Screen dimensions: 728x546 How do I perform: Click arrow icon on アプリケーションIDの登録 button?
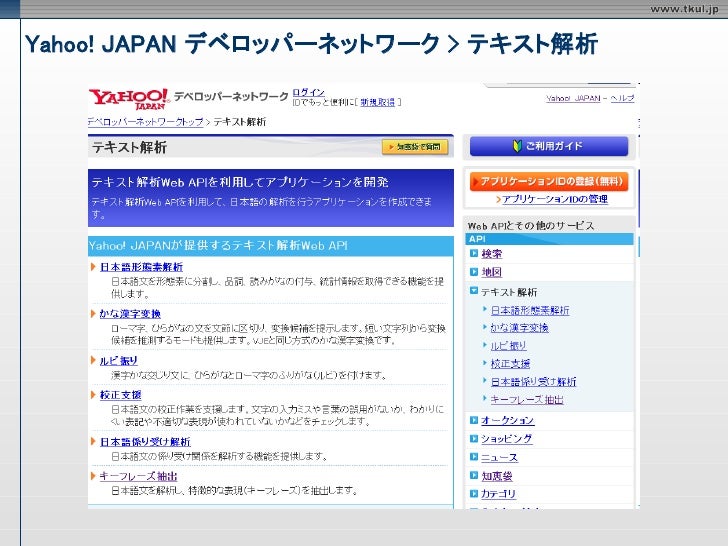tap(475, 182)
